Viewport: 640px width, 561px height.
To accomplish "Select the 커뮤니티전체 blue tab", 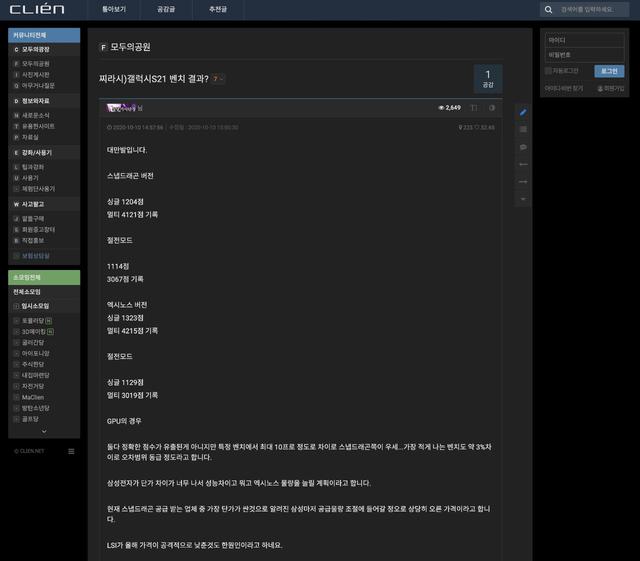I will 44,35.
